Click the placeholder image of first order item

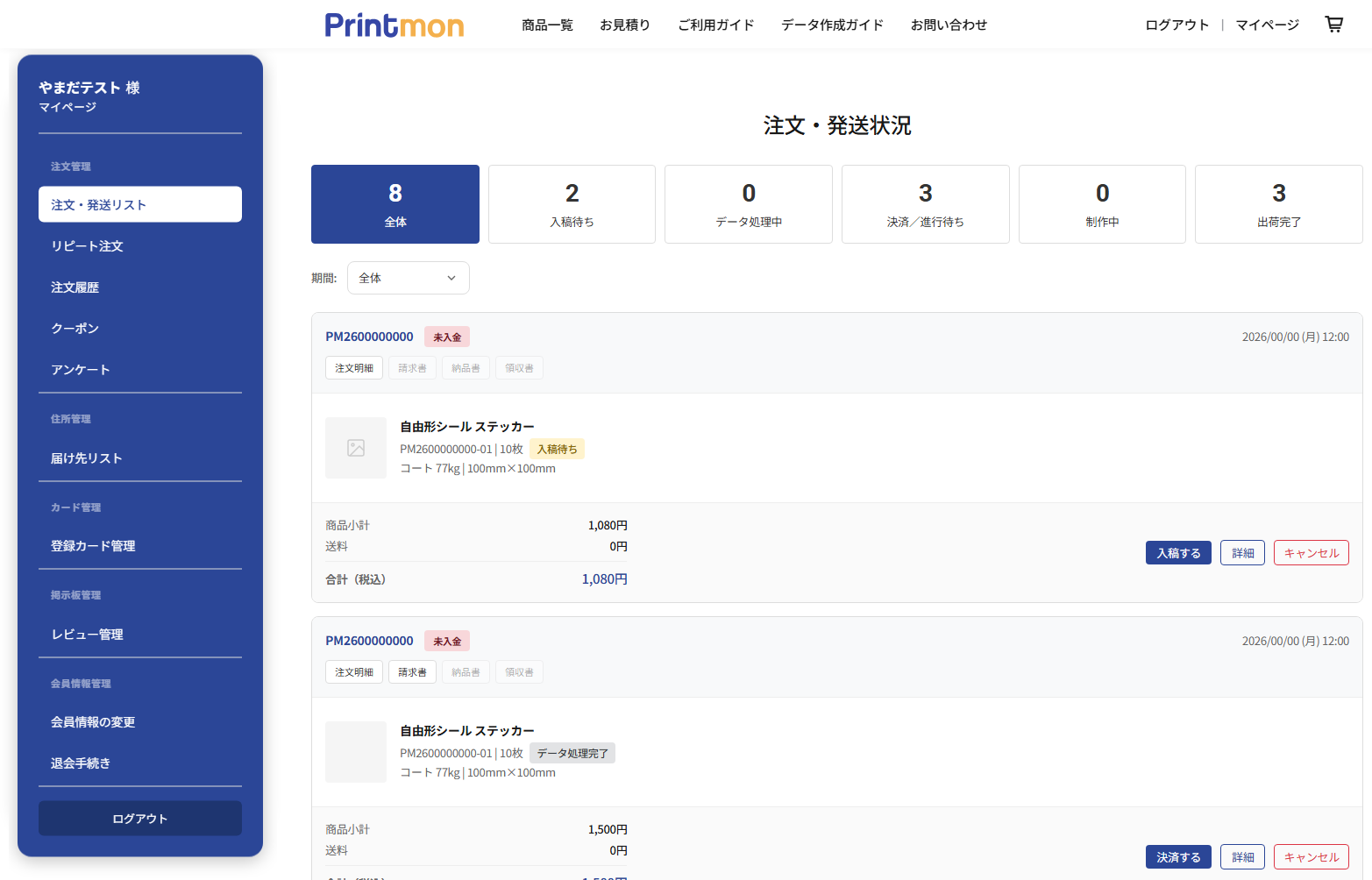356,448
